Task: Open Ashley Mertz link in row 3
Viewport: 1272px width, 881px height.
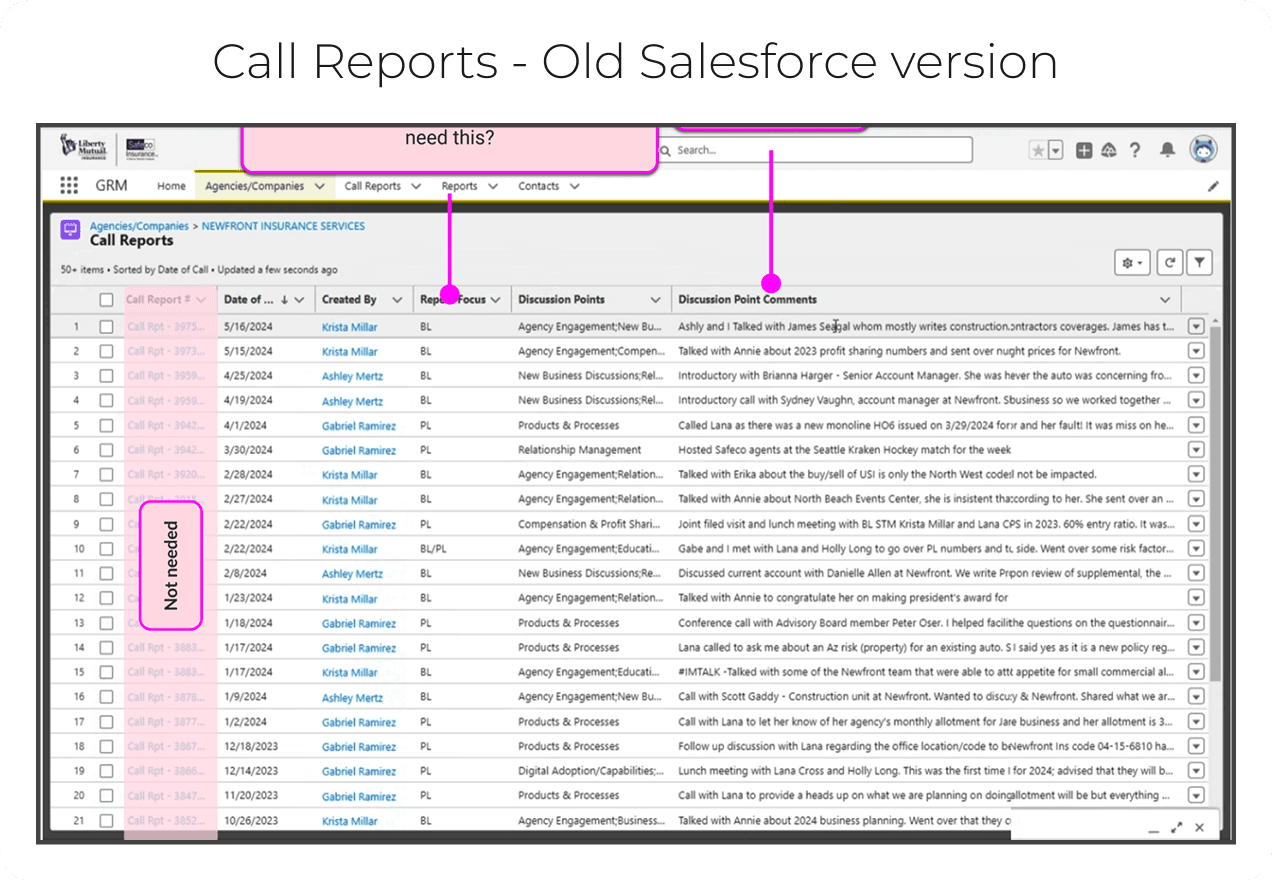Action: (x=352, y=376)
